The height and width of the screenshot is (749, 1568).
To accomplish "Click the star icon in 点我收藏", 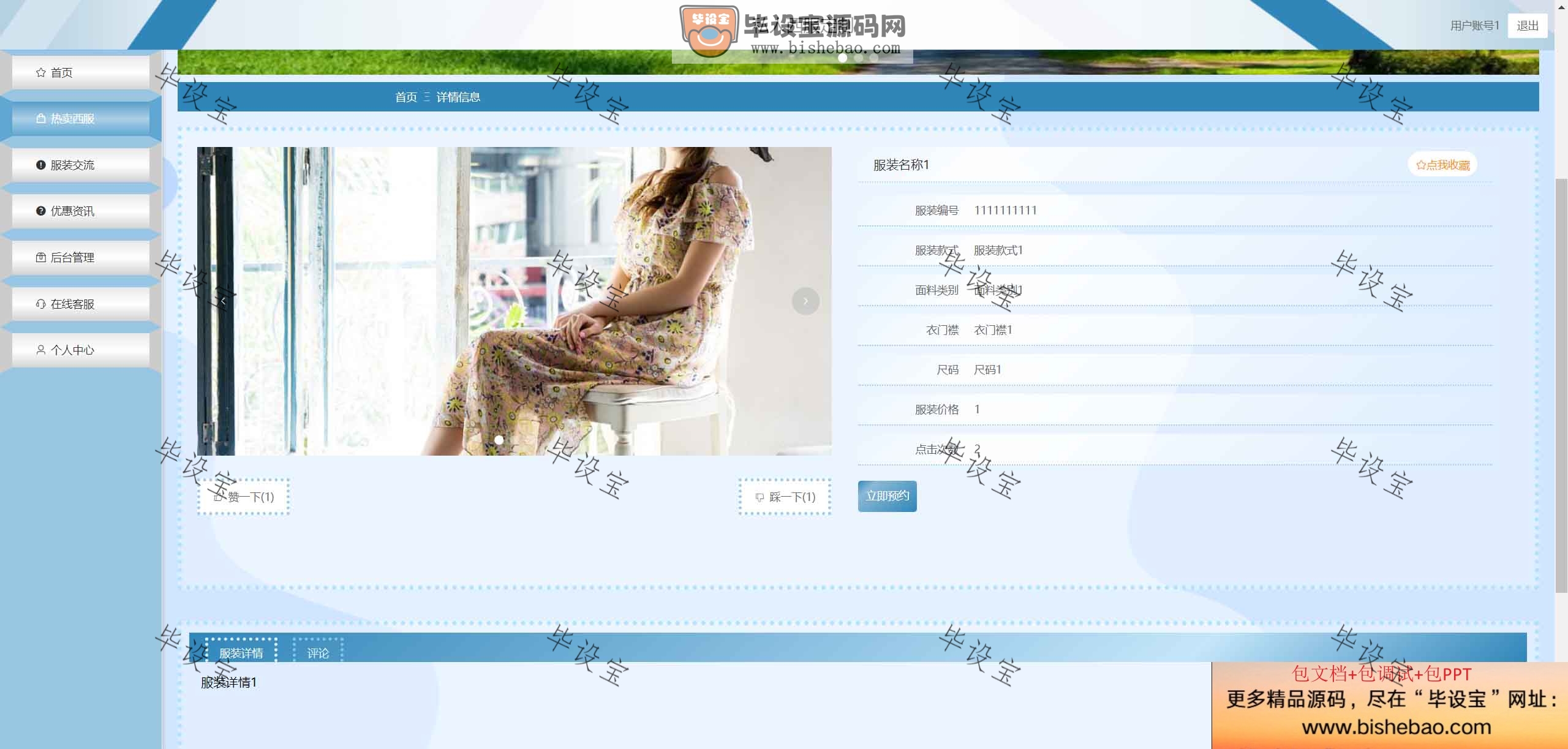I will [x=1421, y=165].
